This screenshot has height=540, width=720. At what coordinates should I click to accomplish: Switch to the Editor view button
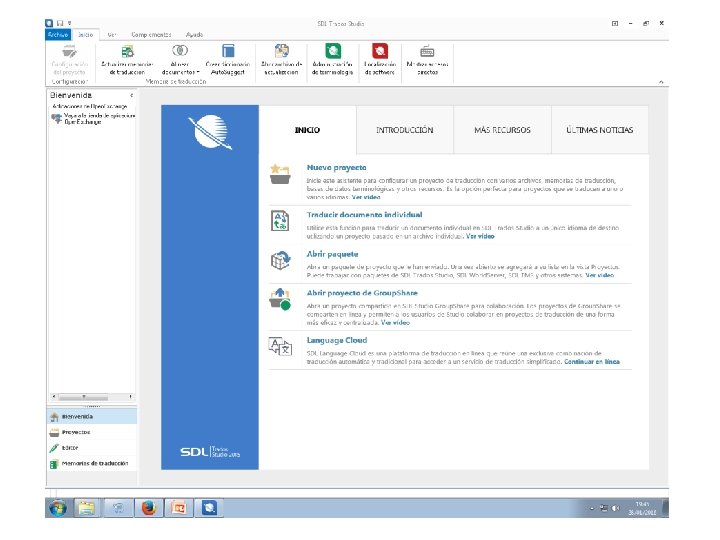[92, 448]
